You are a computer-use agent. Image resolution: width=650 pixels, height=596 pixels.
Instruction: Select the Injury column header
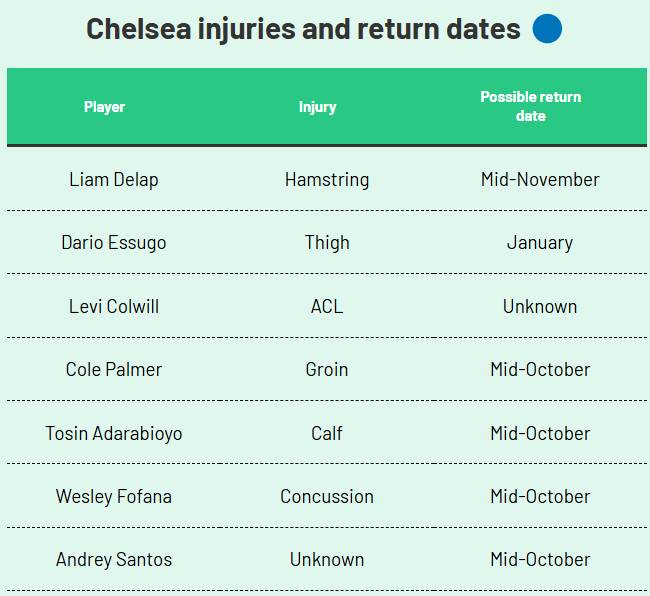(x=317, y=107)
